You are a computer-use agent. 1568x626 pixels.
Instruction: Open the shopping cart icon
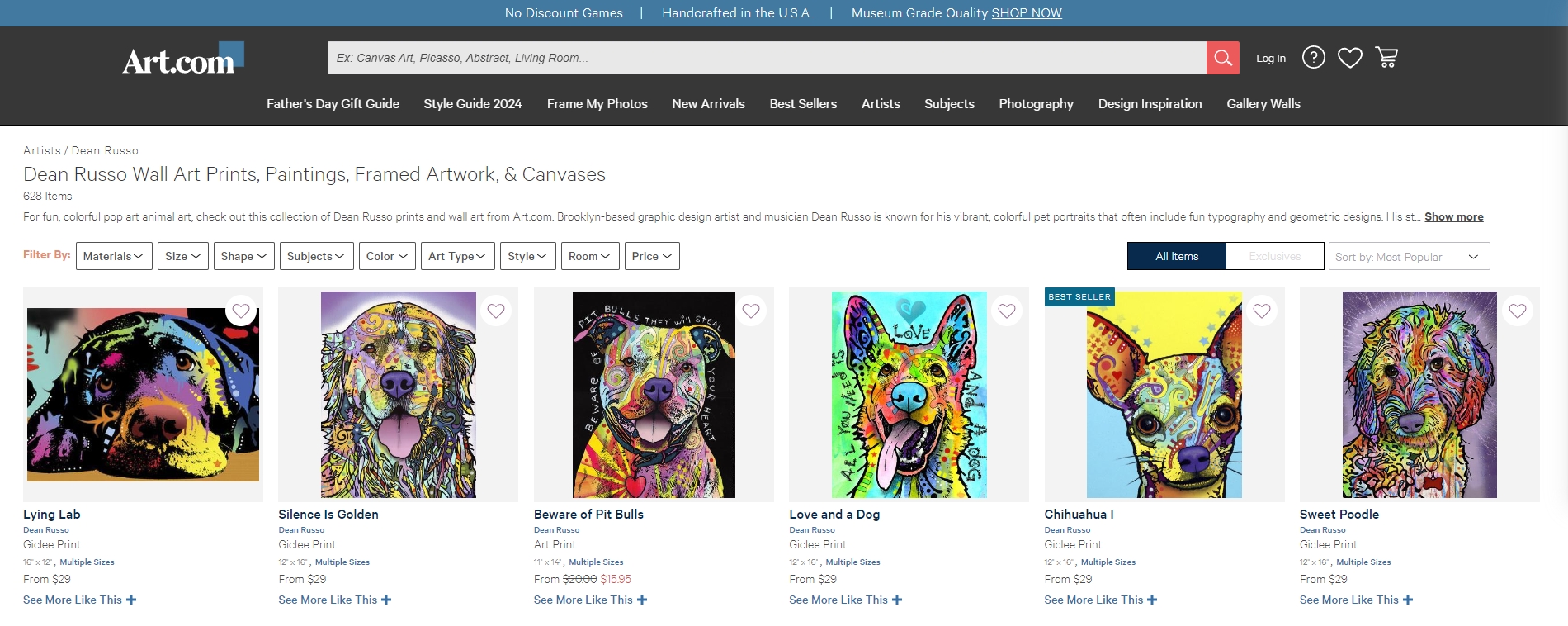(1386, 57)
